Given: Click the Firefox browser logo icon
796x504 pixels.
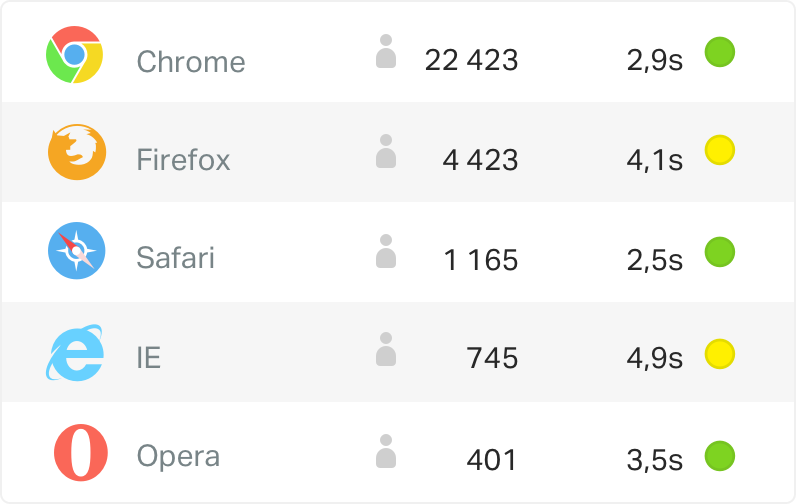Looking at the screenshot, I should [77, 152].
